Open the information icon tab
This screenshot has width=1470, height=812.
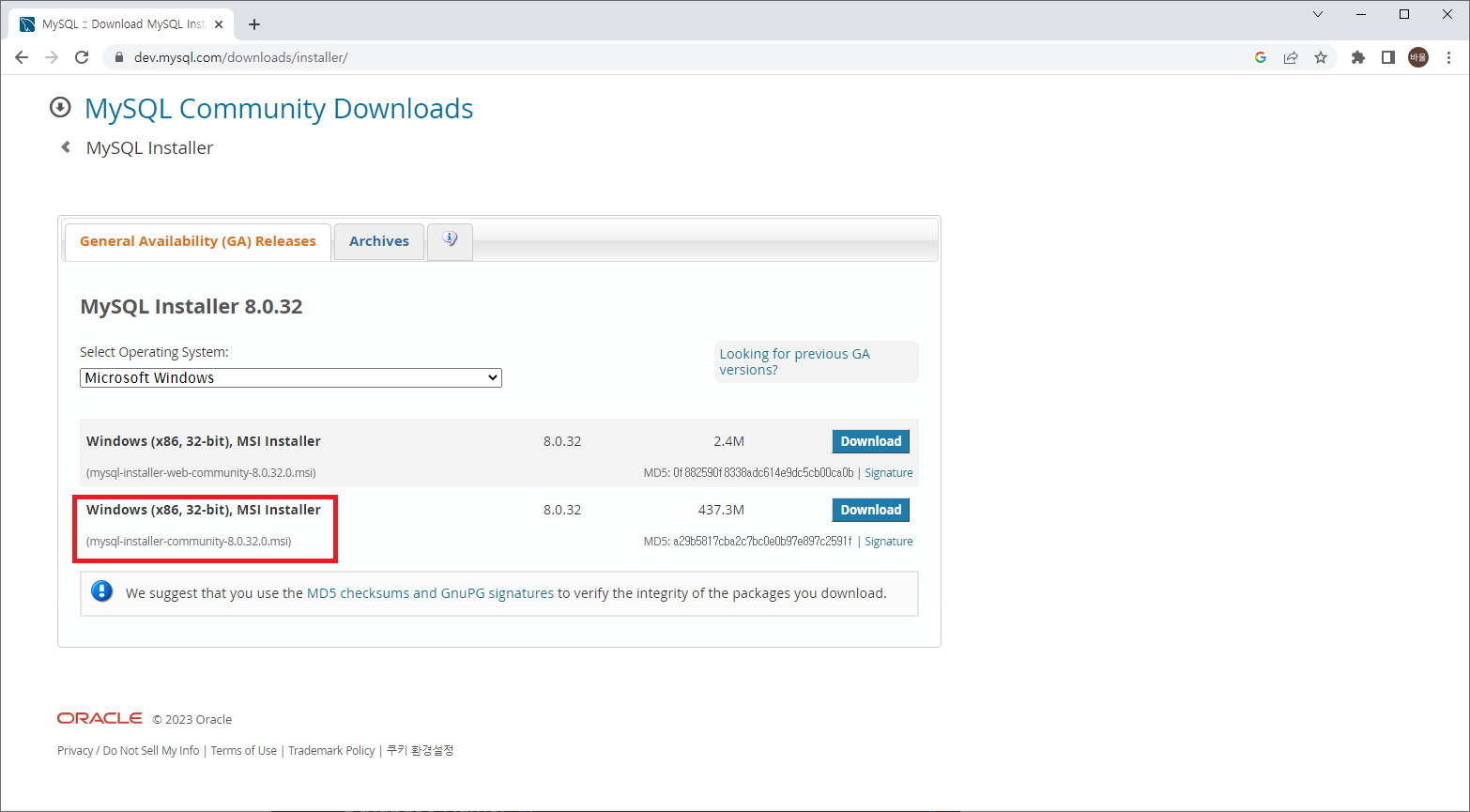tap(450, 240)
